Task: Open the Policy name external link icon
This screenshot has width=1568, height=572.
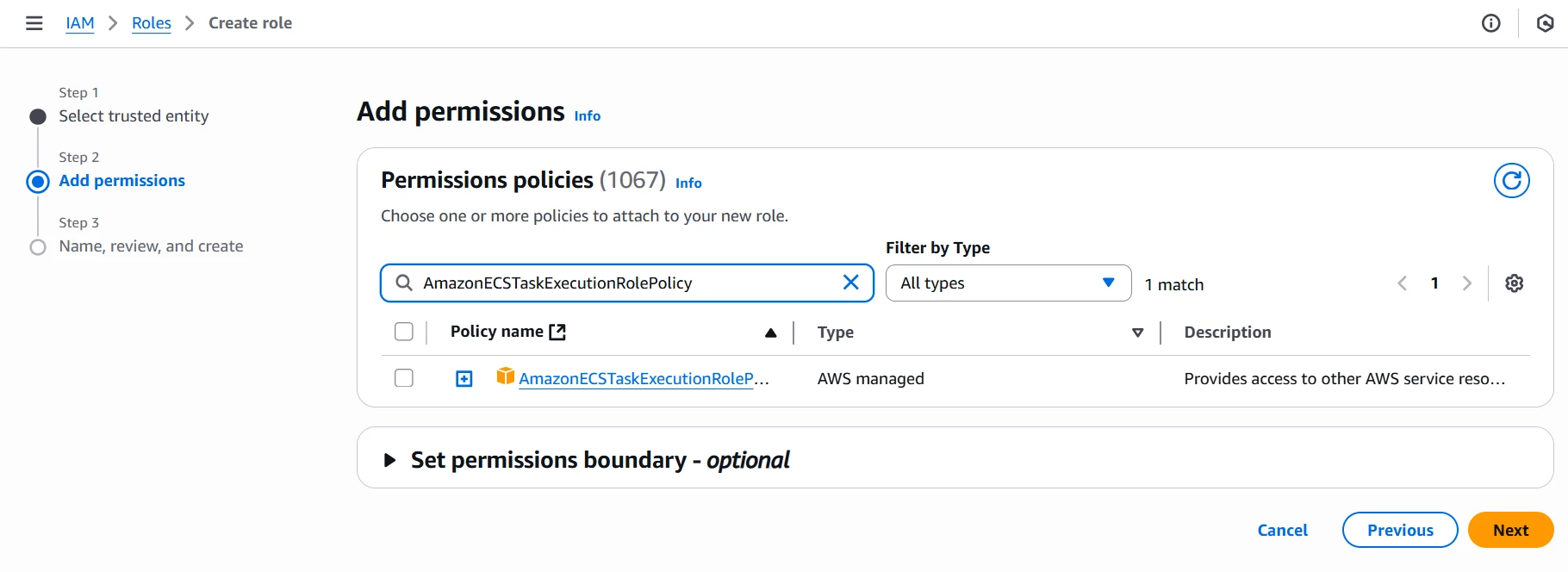Action: [557, 332]
